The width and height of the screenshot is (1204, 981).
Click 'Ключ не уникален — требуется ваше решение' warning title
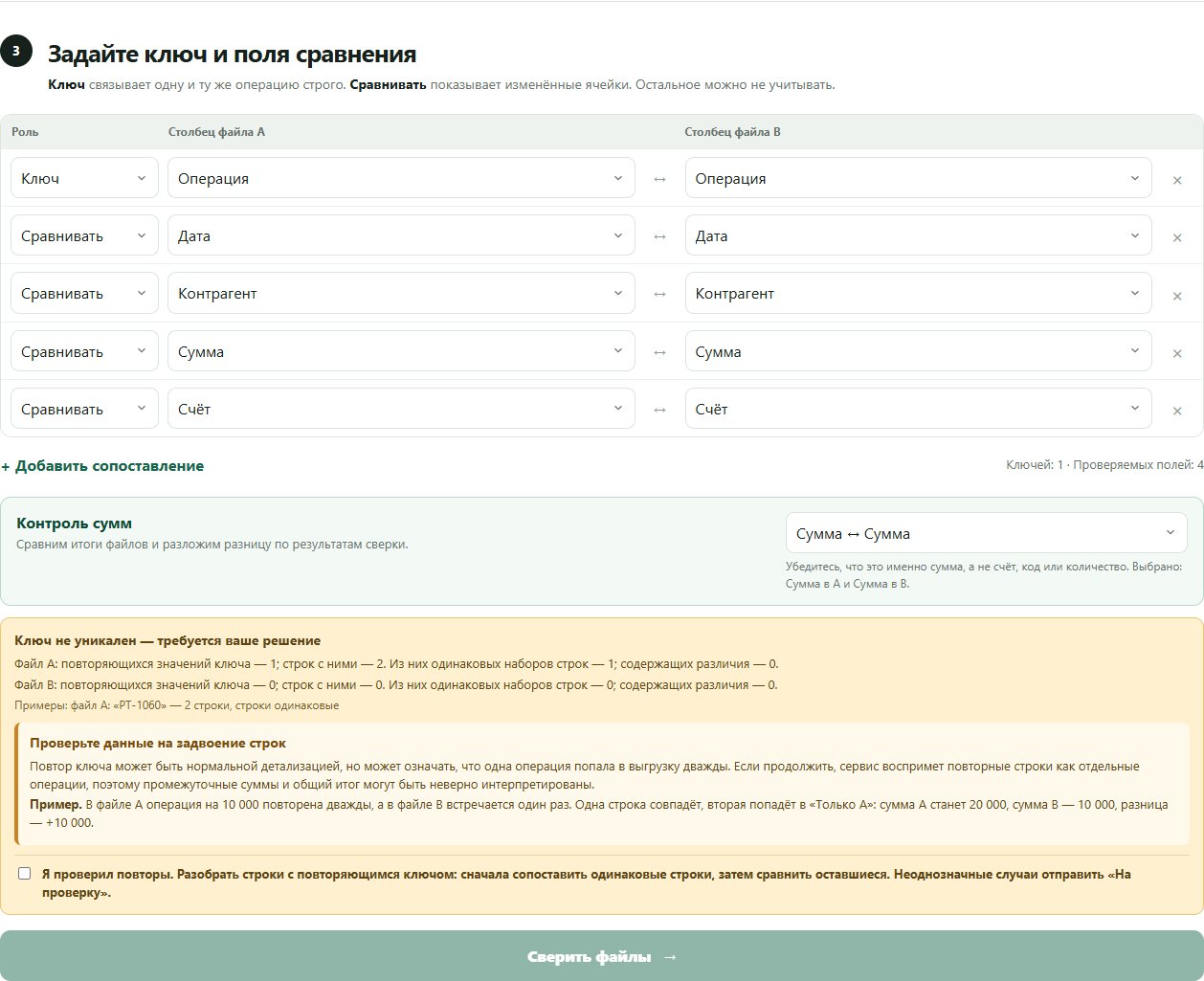[x=167, y=640]
